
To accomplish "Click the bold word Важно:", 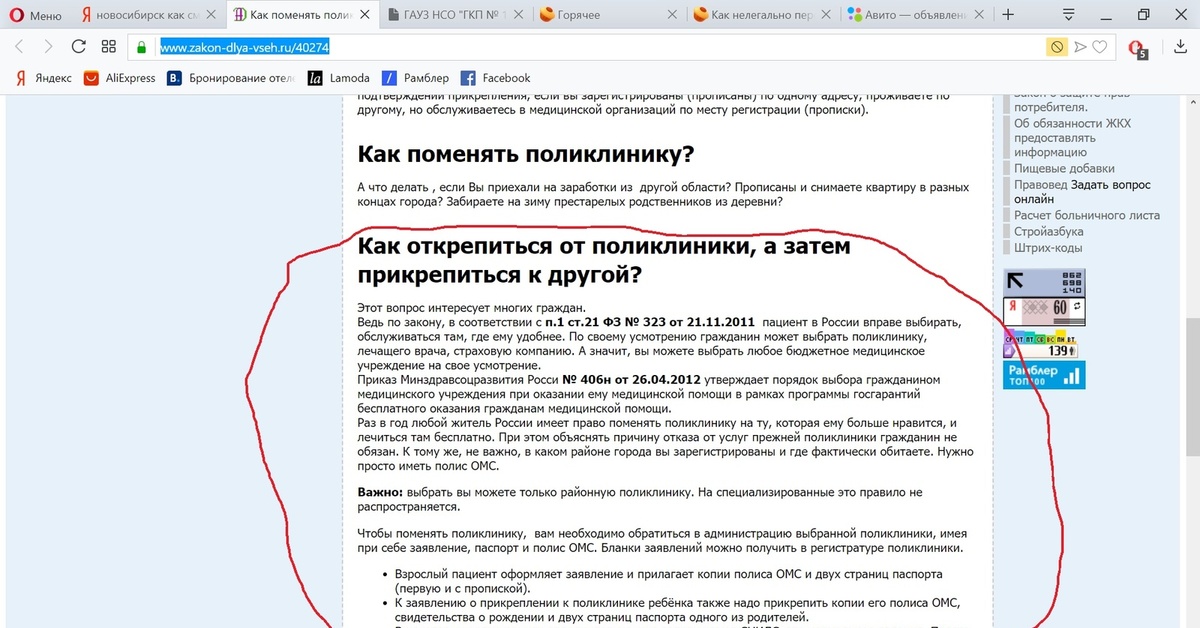I will pyautogui.click(x=381, y=494).
